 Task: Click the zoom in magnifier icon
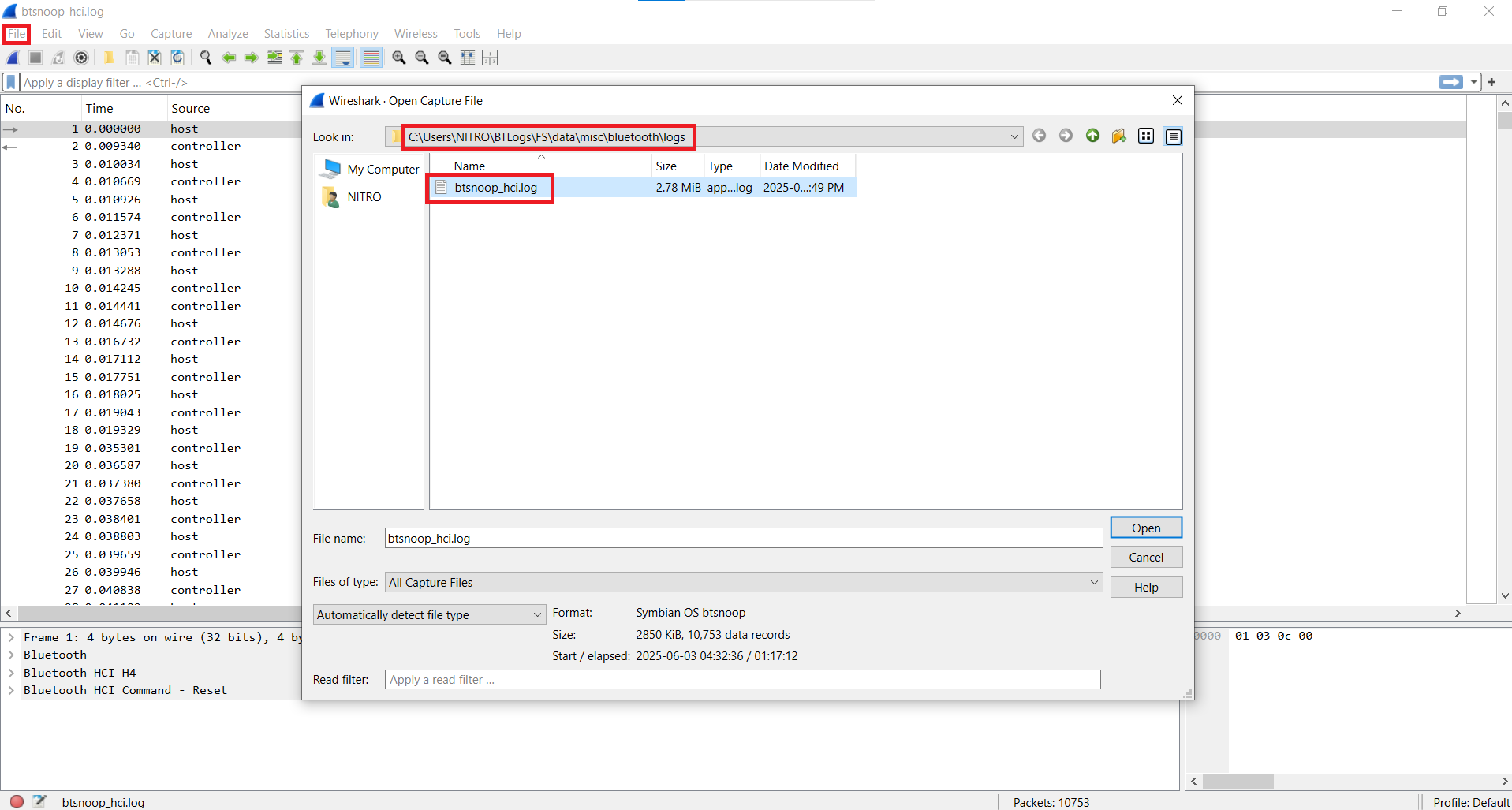point(399,58)
